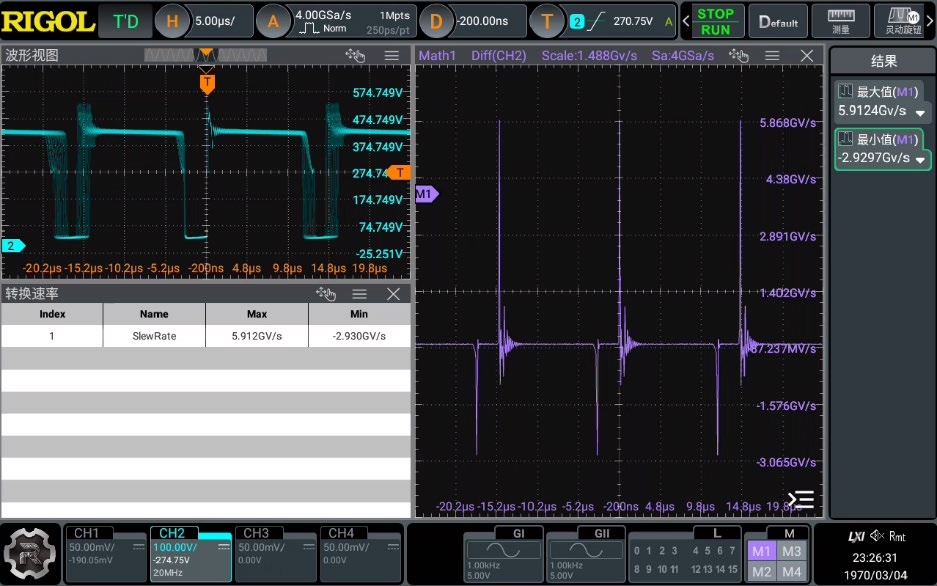Image resolution: width=937 pixels, height=586 pixels.
Task: Toggle channel CH4
Action: 360,553
